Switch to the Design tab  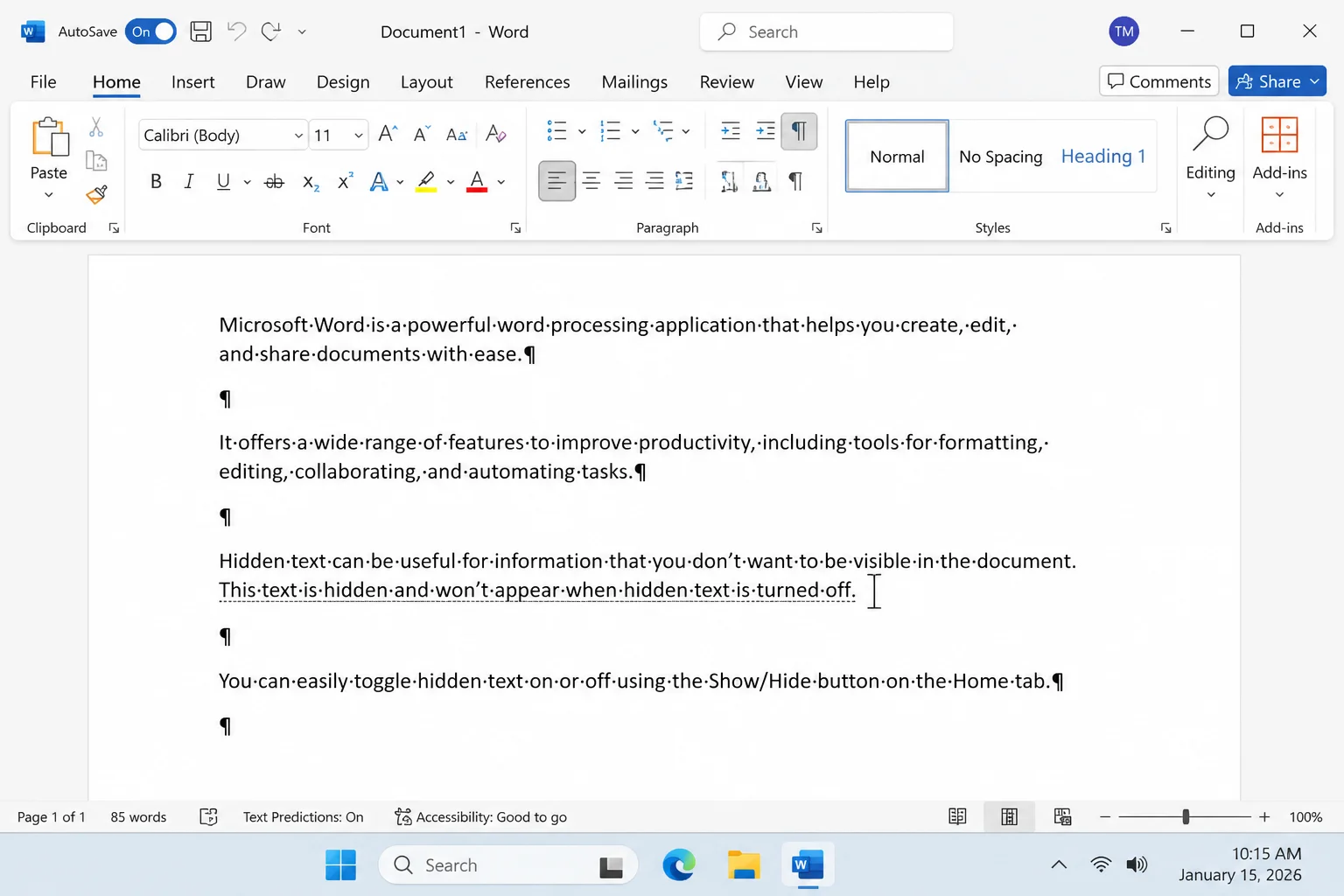coord(343,81)
